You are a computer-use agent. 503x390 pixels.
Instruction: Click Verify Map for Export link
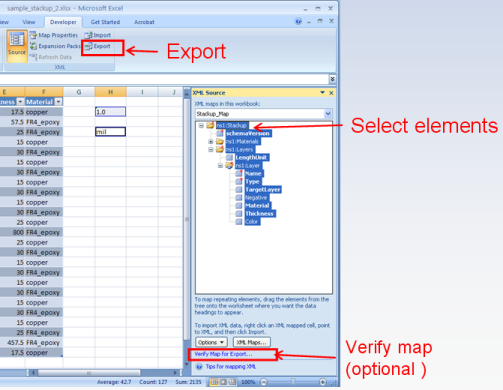pyautogui.click(x=223, y=354)
